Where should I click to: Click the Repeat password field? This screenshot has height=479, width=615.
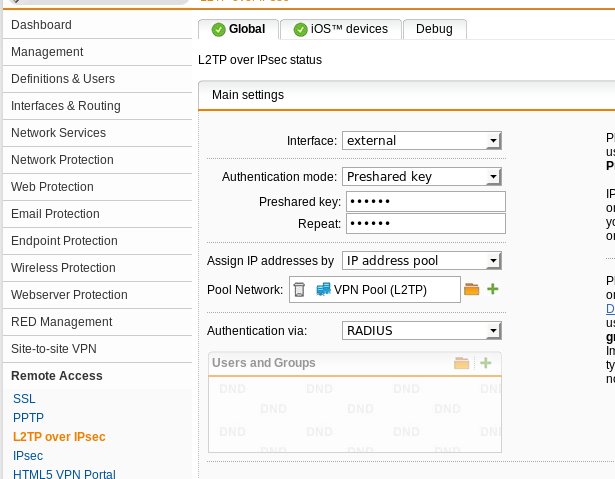[x=426, y=224]
